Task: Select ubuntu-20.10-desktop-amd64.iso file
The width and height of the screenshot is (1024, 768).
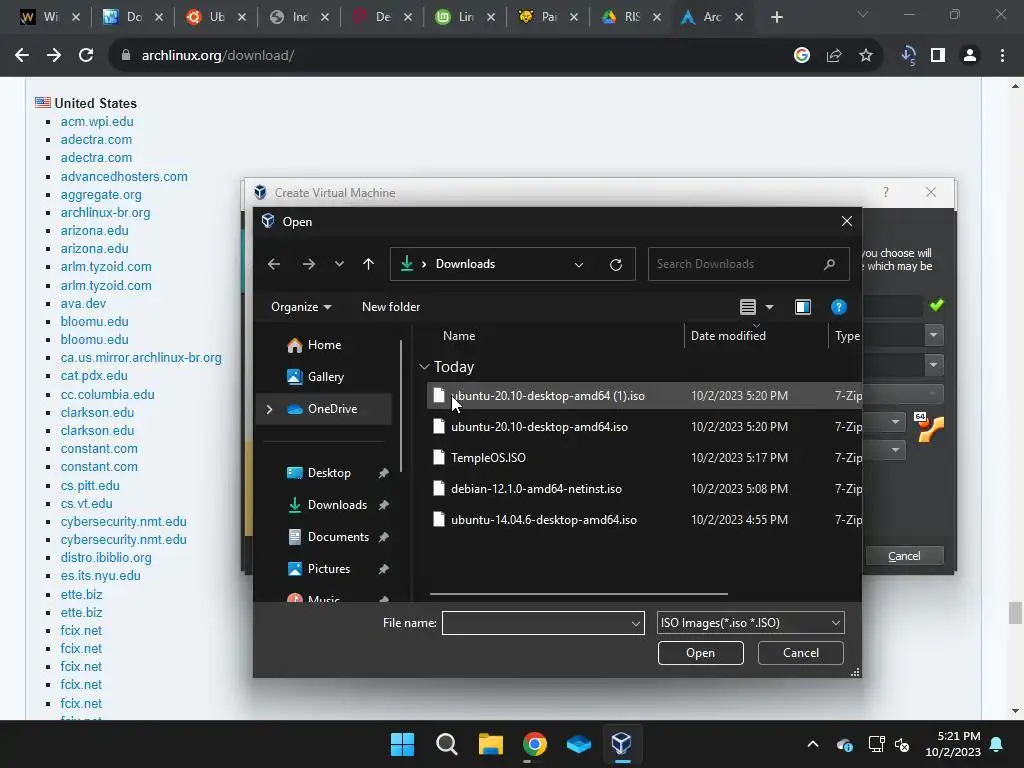Action: [x=539, y=427]
